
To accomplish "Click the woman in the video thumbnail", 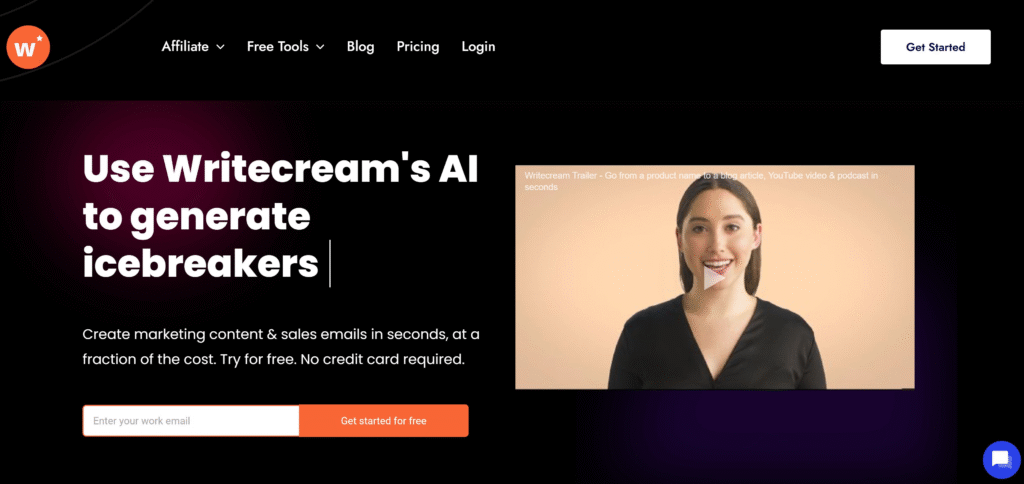I will (x=717, y=283).
